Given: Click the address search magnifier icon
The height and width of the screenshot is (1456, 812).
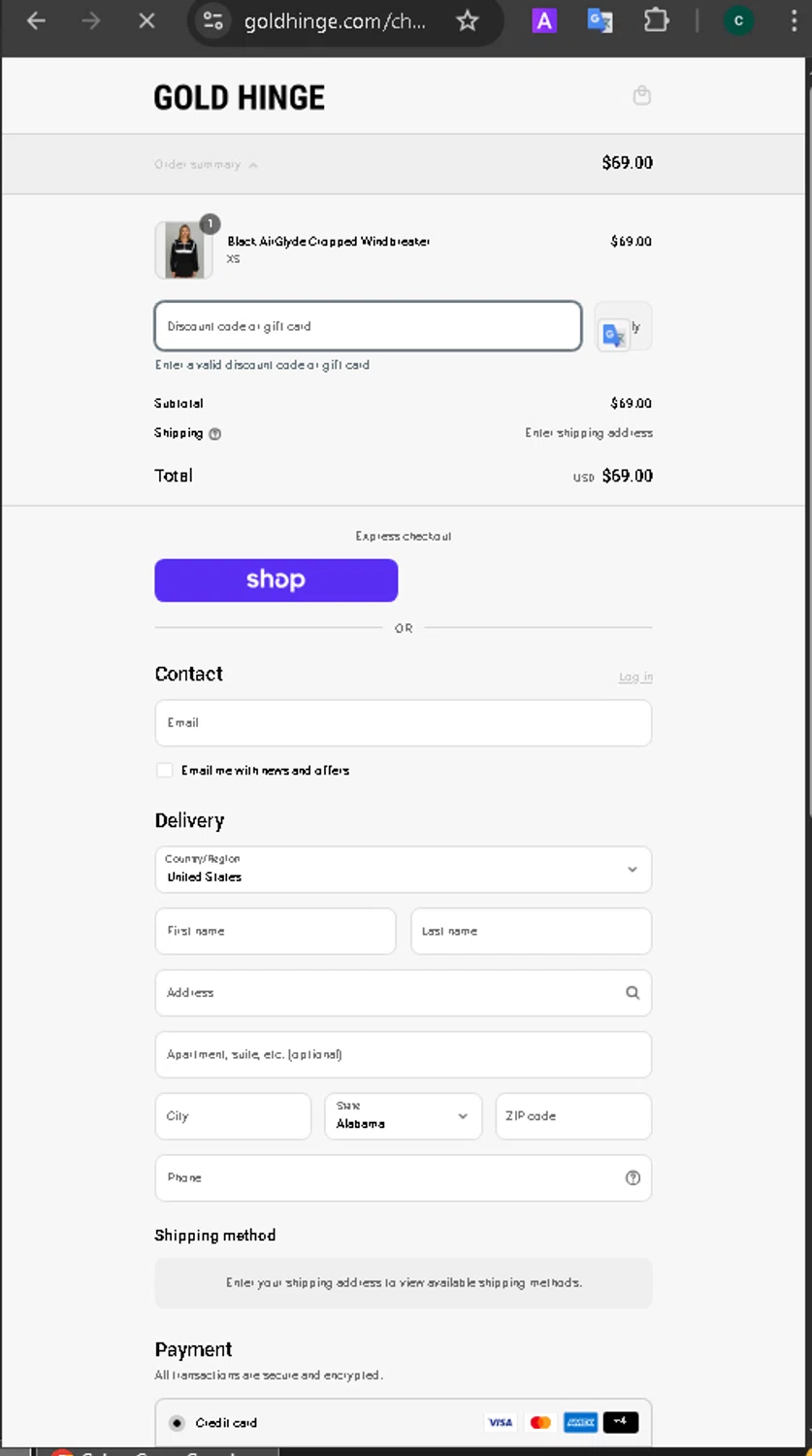Looking at the screenshot, I should (633, 993).
